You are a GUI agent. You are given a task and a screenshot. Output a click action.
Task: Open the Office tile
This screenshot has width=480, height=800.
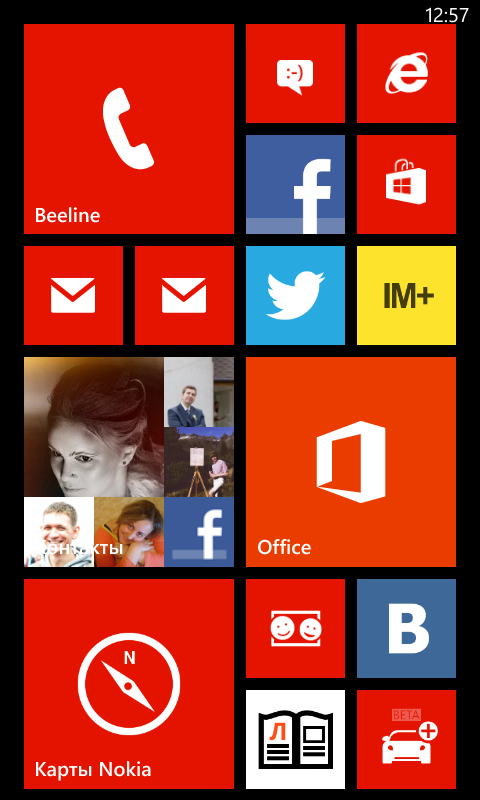tap(351, 462)
